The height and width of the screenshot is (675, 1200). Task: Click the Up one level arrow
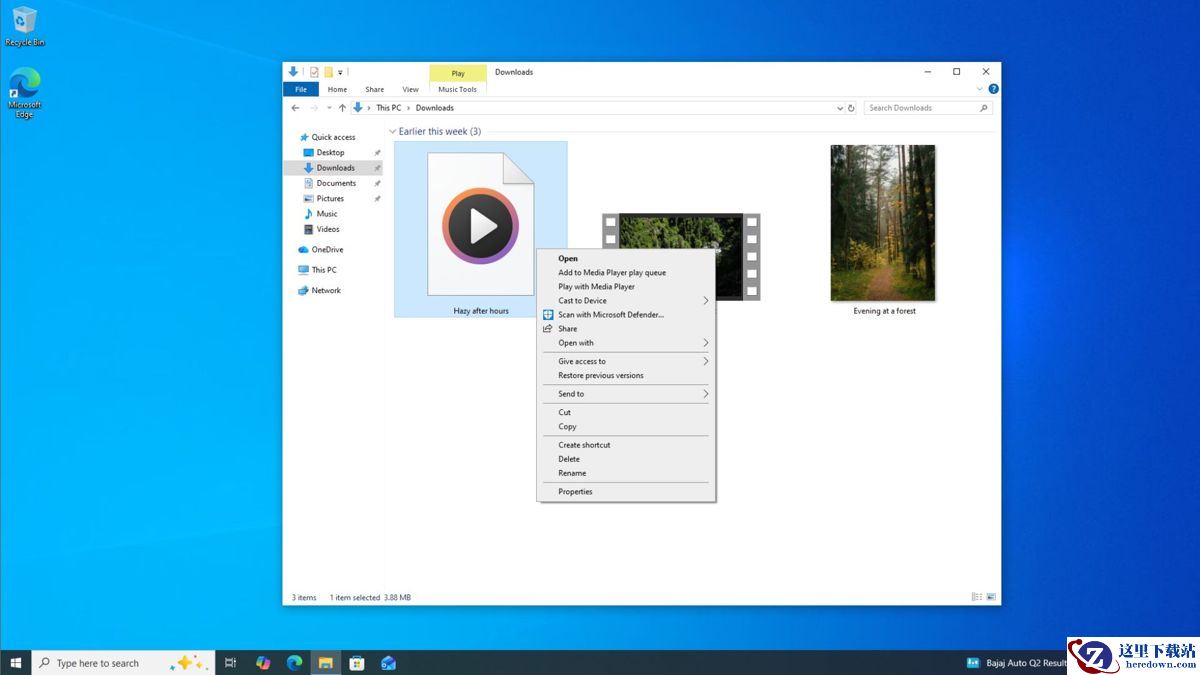tap(342, 108)
